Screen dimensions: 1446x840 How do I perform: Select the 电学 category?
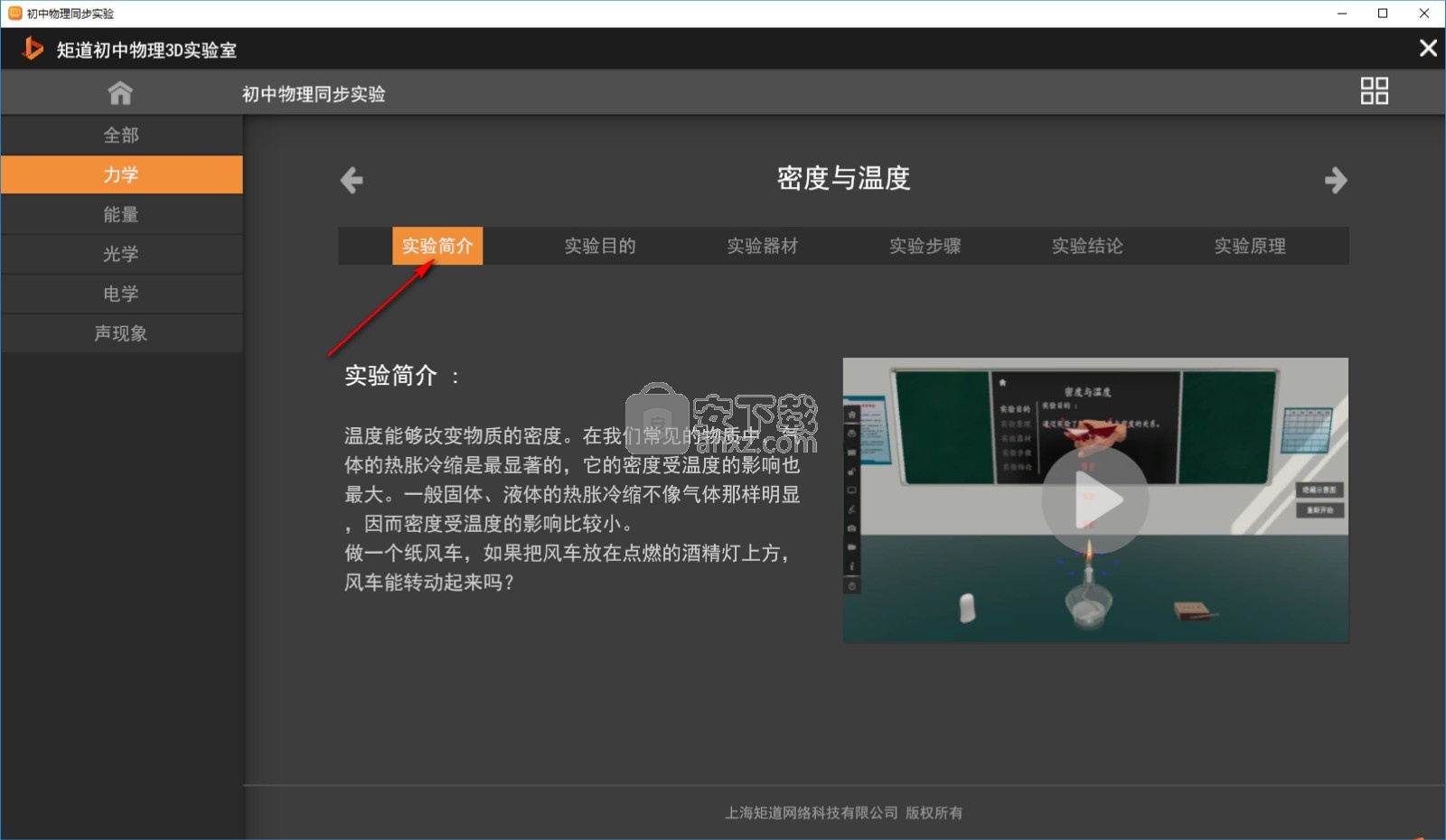coord(121,294)
